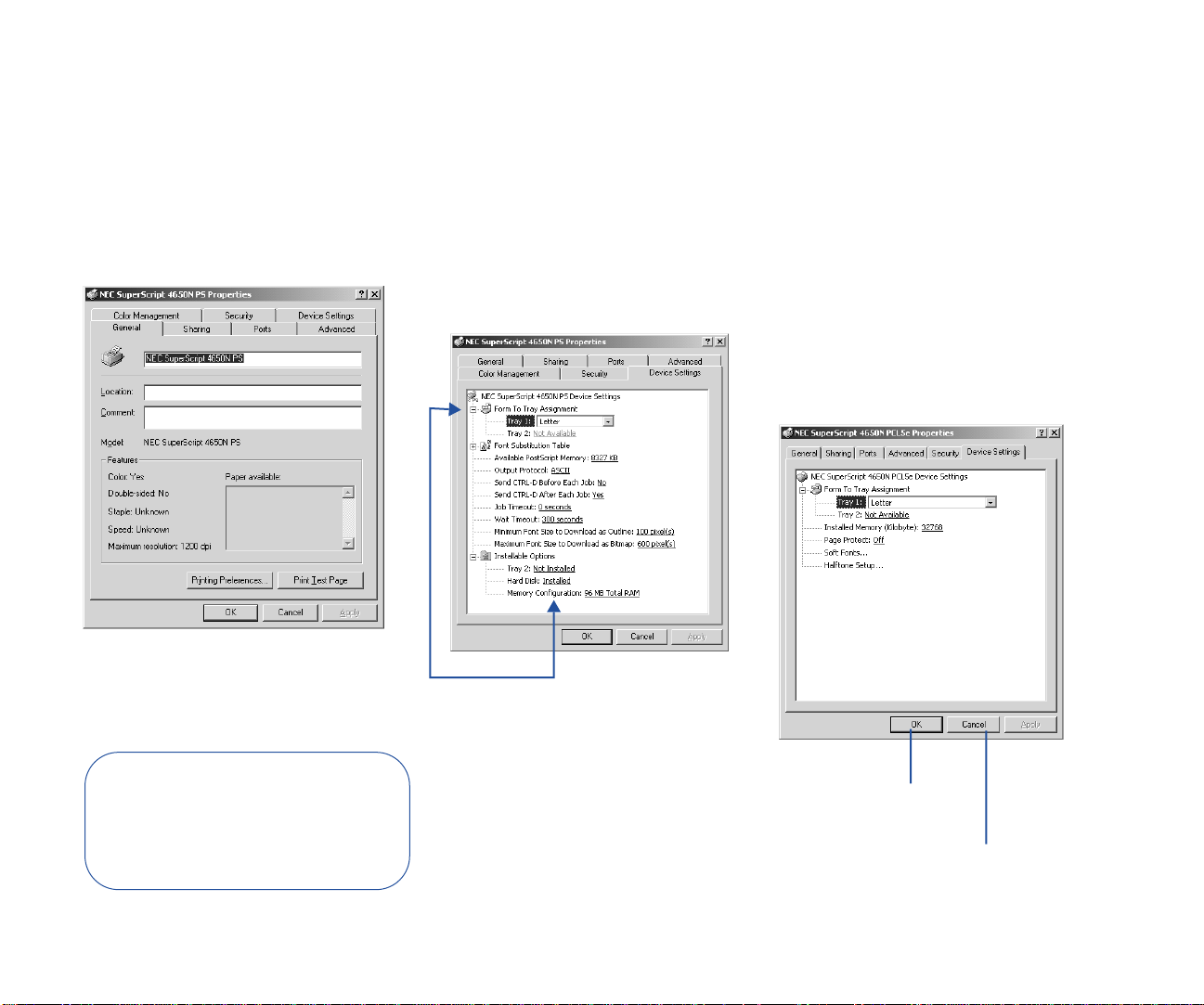Click the Yes value for Send CTRL-D After Each Job
Screen dimensions: 1204x1005
[598, 495]
